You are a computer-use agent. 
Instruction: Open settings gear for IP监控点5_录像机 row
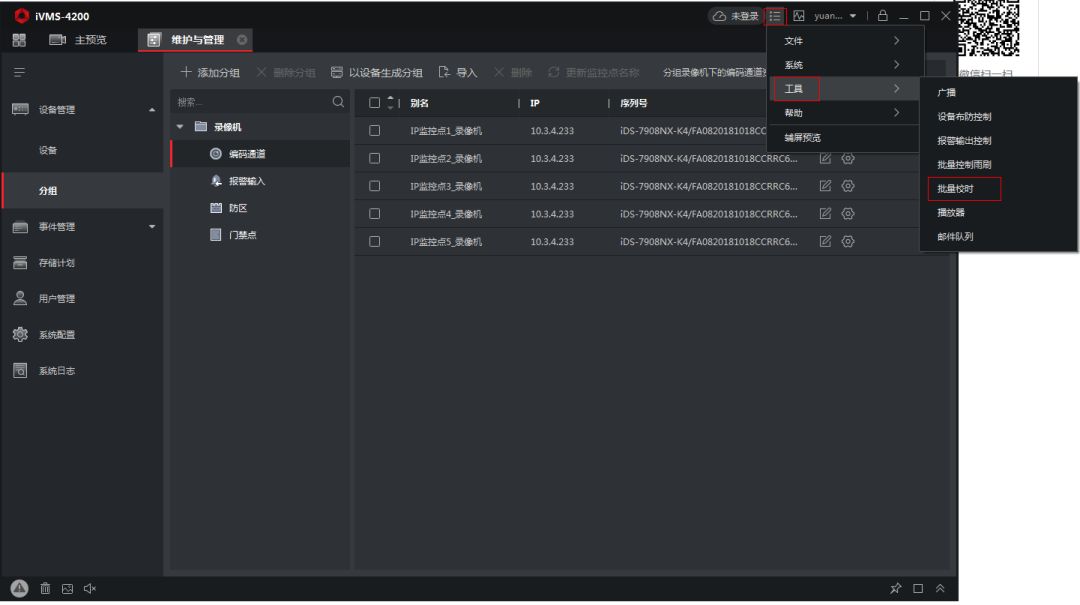[x=848, y=241]
